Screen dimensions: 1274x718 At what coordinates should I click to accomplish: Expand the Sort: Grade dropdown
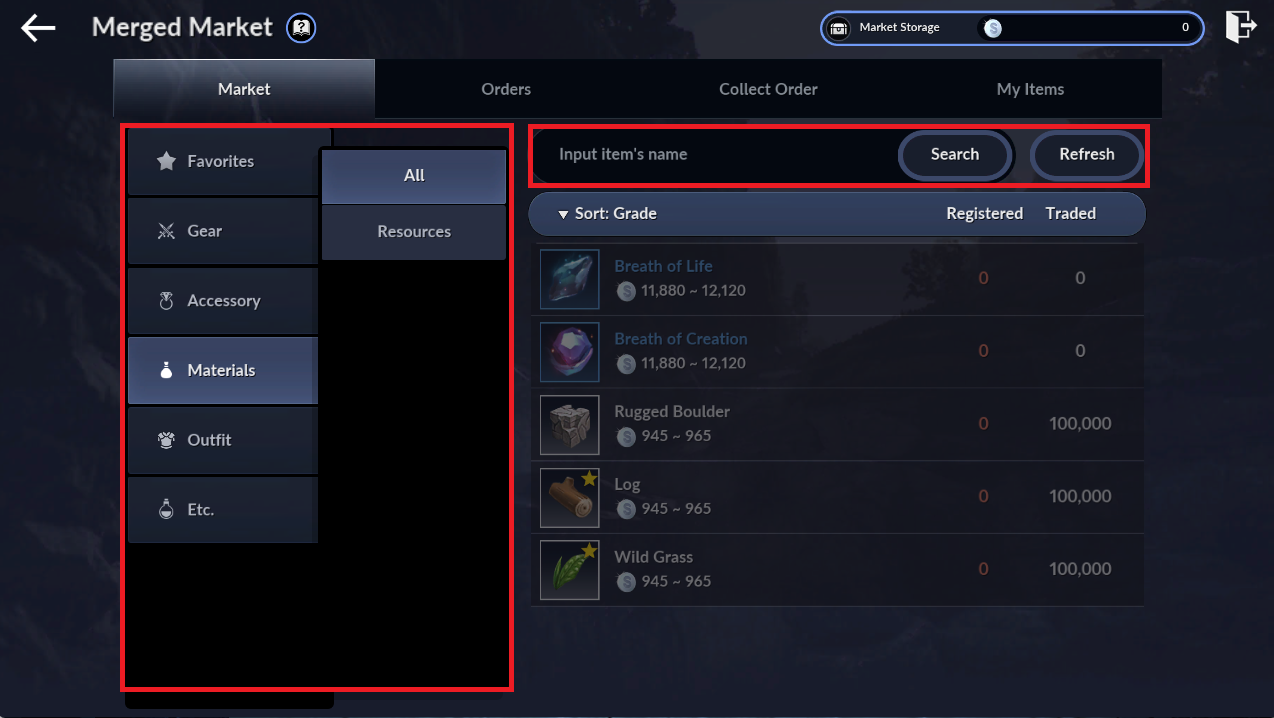pos(607,214)
